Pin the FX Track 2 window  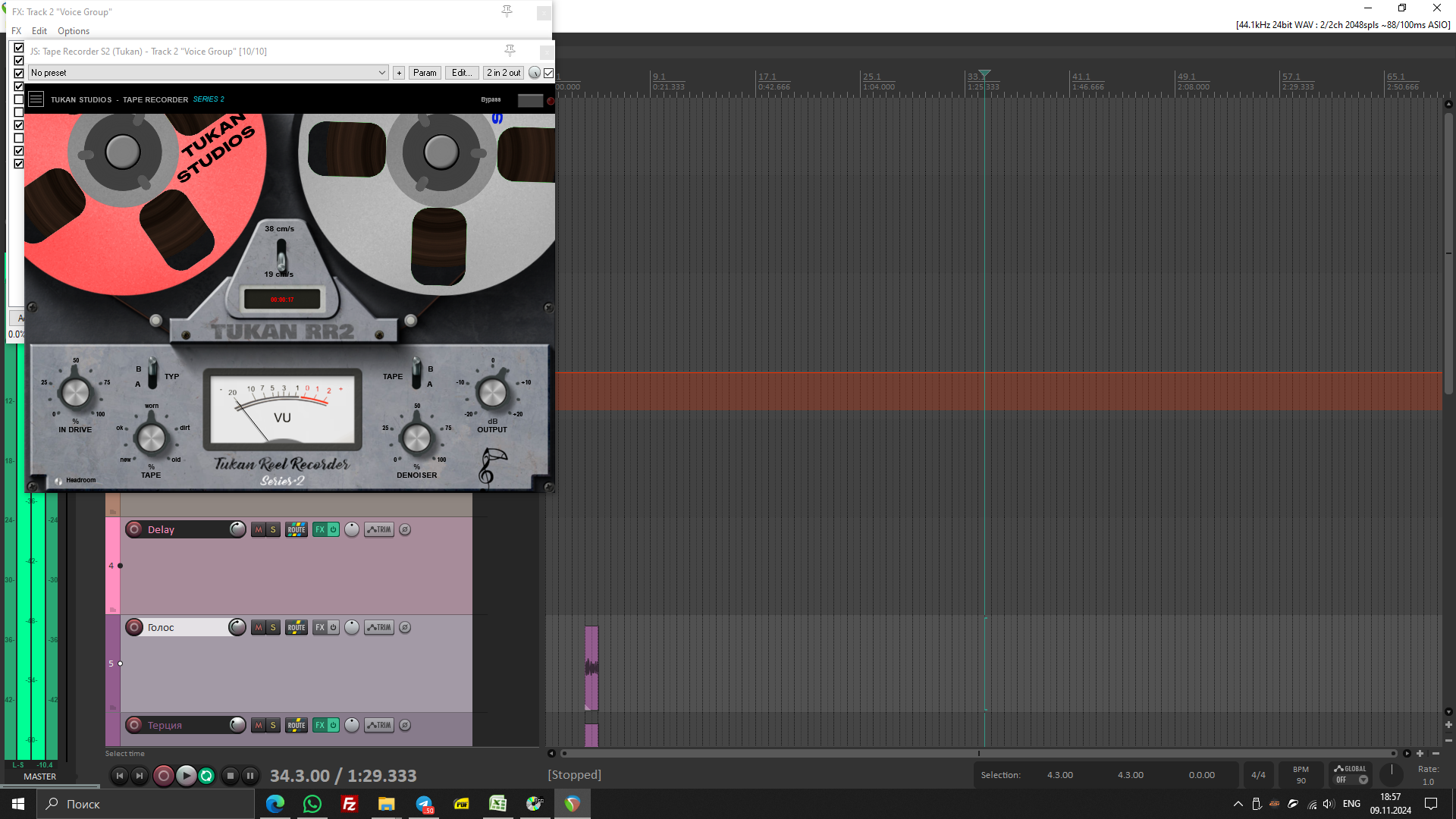[507, 11]
